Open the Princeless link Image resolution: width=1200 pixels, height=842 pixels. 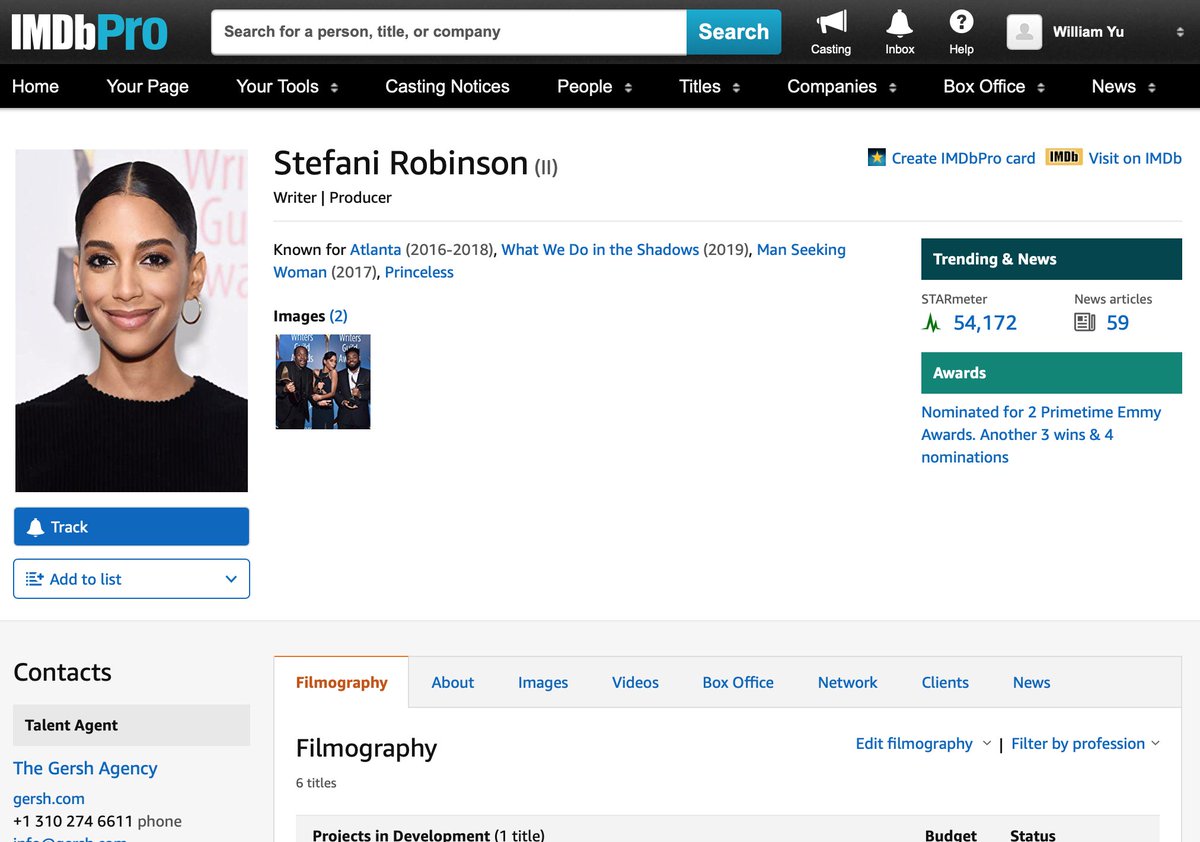coord(419,272)
